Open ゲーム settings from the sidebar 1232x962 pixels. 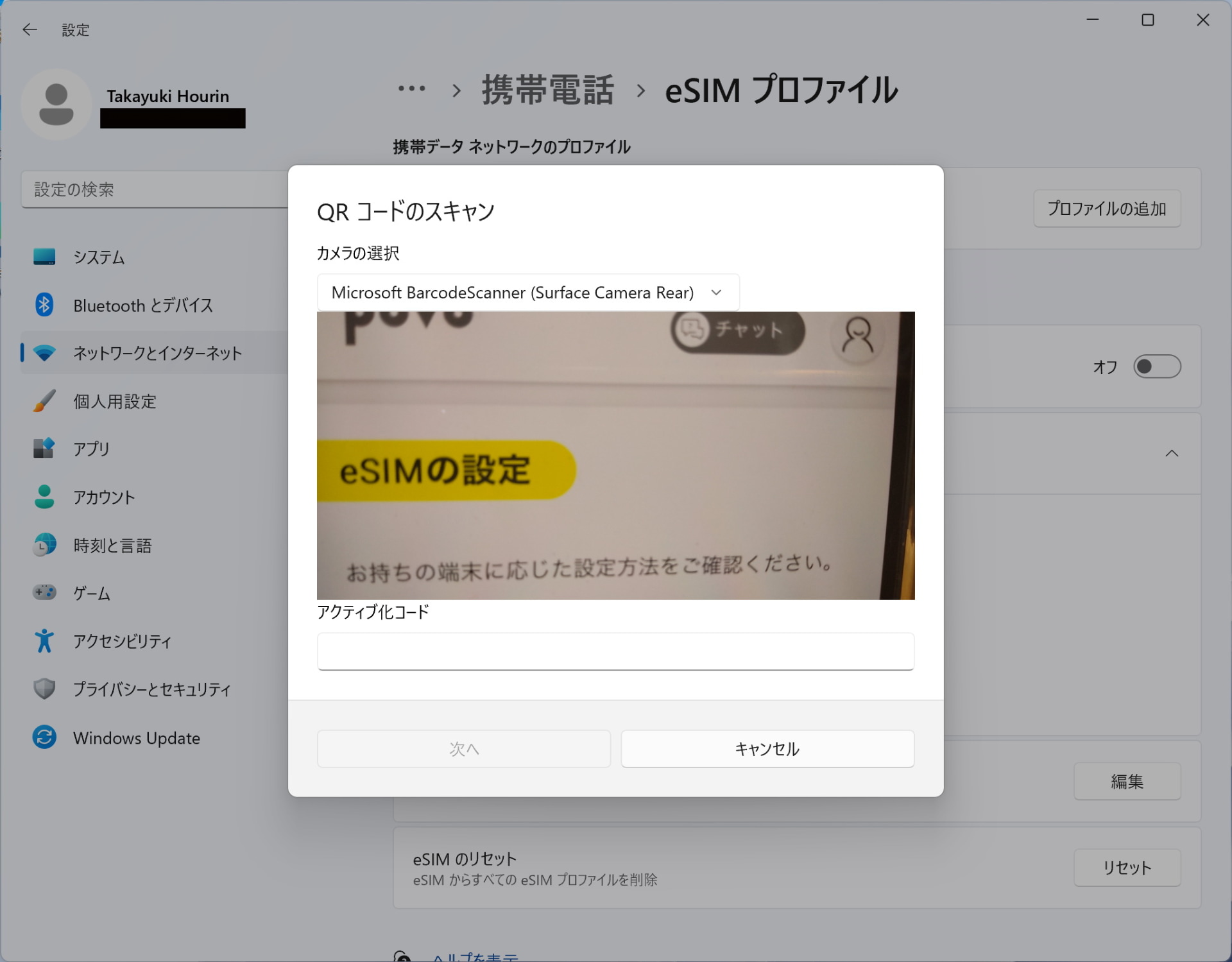pos(90,593)
